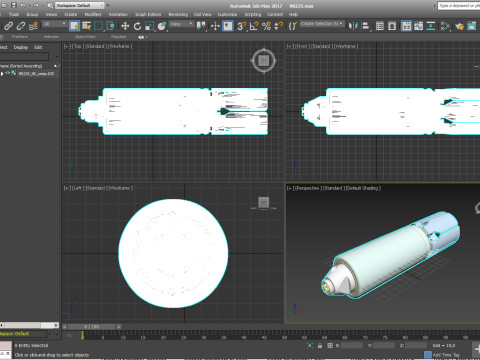The width and height of the screenshot is (480, 360).
Task: Select the Select and Rotate tool
Action: click(137, 26)
